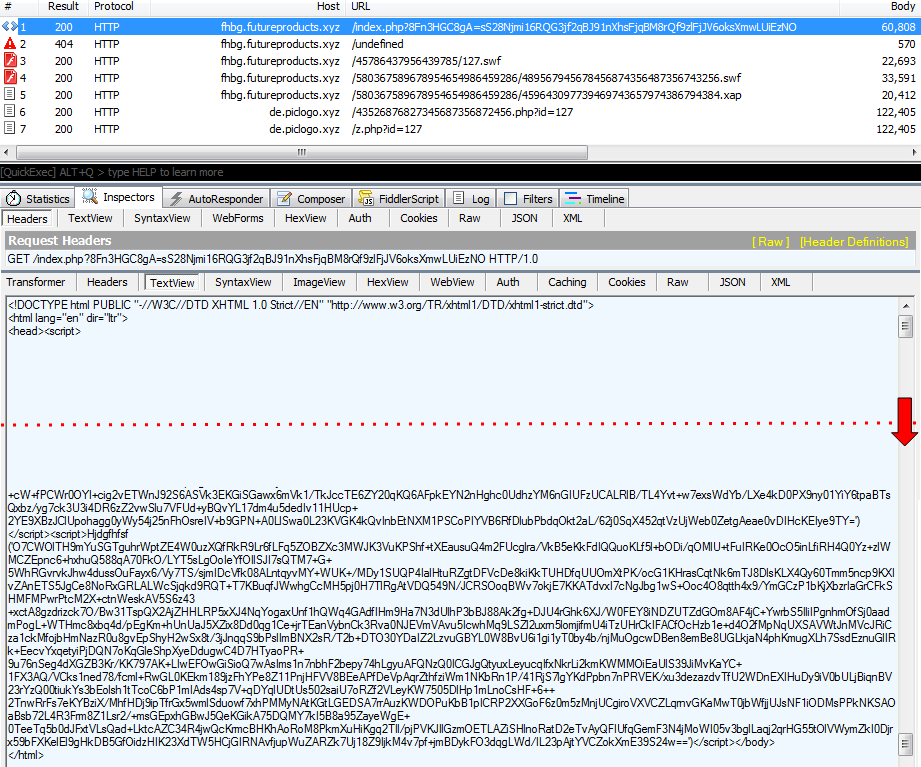Viewport: 921px width, 767px height.
Task: Click the document icon on session 7
Action: pyautogui.click(x=9, y=128)
